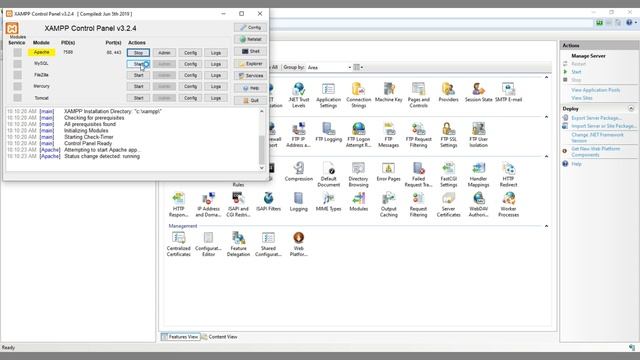Collapse the FTP feature group chevron
The image size is (640, 360).
tap(546, 117)
